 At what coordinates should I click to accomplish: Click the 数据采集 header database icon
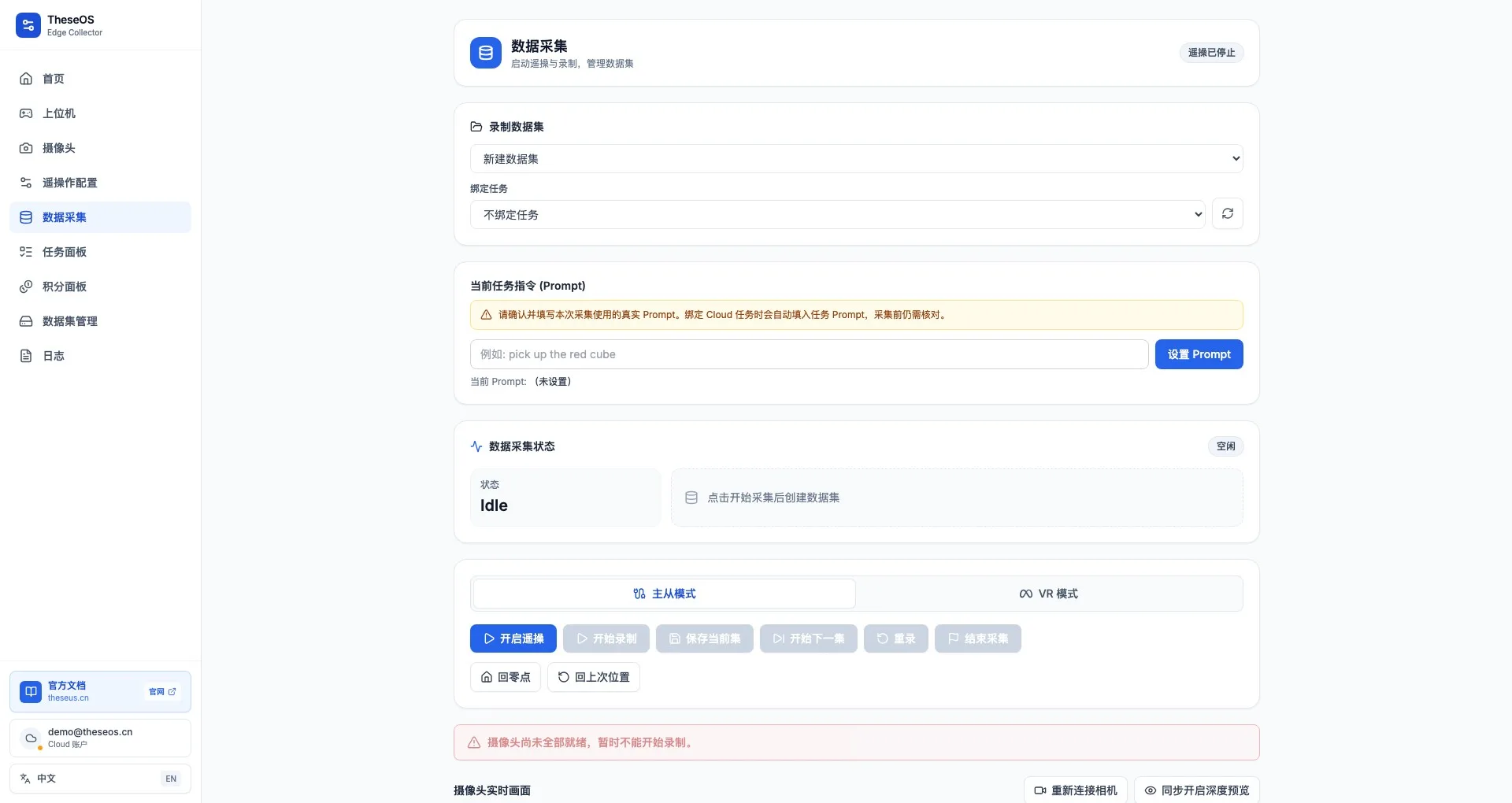click(486, 53)
